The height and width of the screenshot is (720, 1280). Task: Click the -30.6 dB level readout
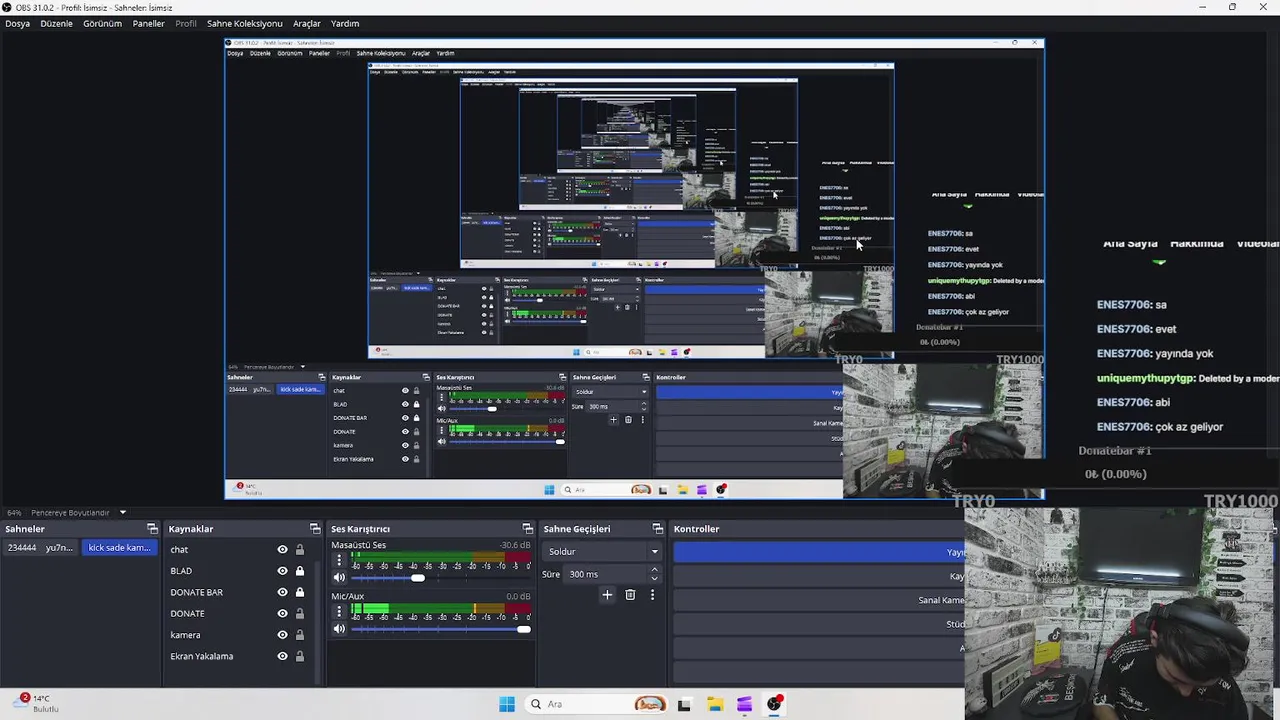pyautogui.click(x=515, y=545)
